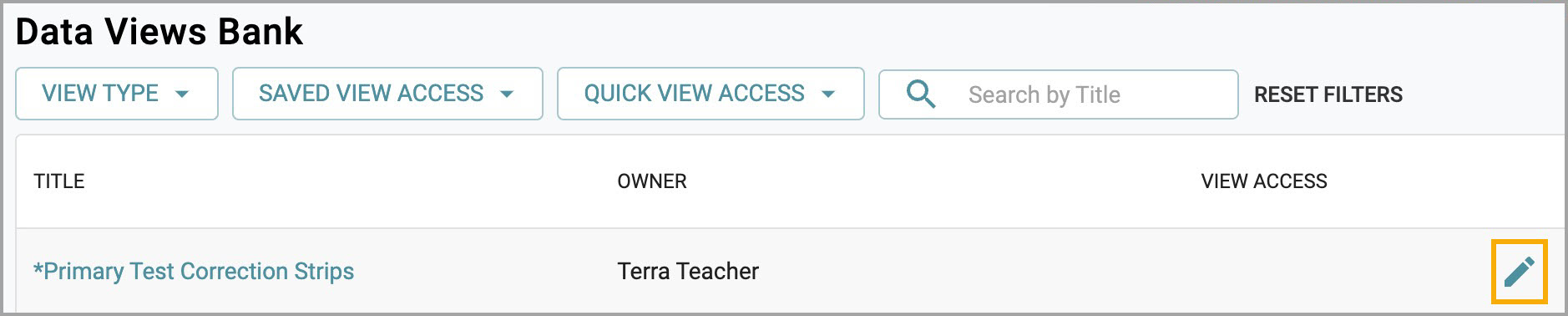The width and height of the screenshot is (1568, 316).
Task: Sort by the VIEW ACCESS column header
Action: tap(1264, 181)
